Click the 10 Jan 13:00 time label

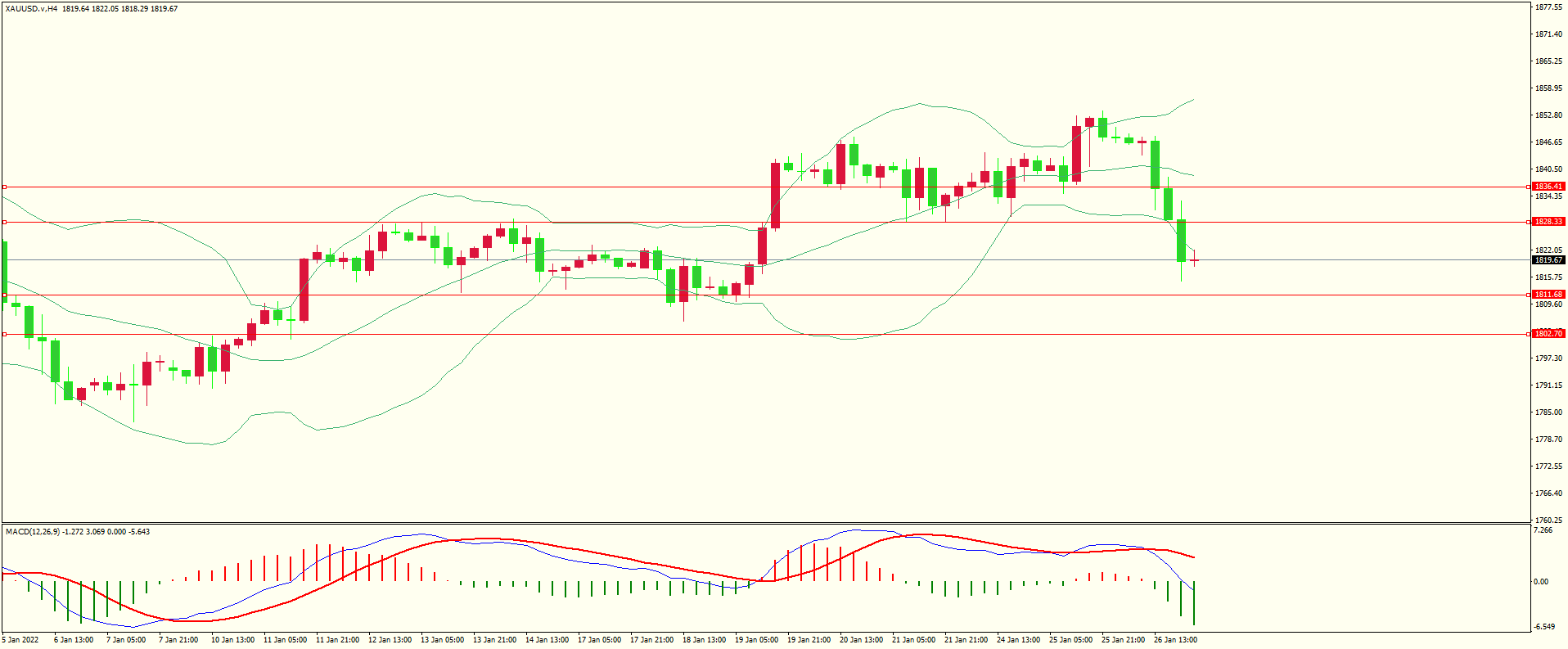point(232,640)
